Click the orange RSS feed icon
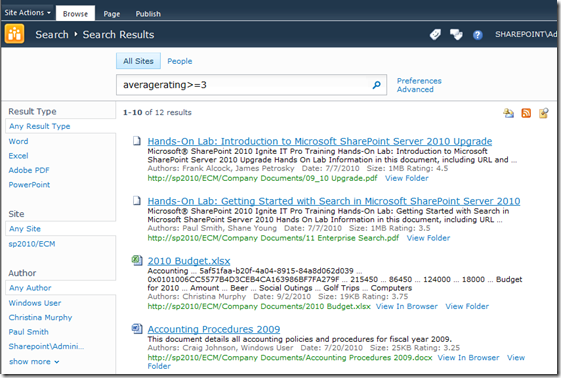Image resolution: width=561 pixels, height=378 pixels. pyautogui.click(x=526, y=113)
